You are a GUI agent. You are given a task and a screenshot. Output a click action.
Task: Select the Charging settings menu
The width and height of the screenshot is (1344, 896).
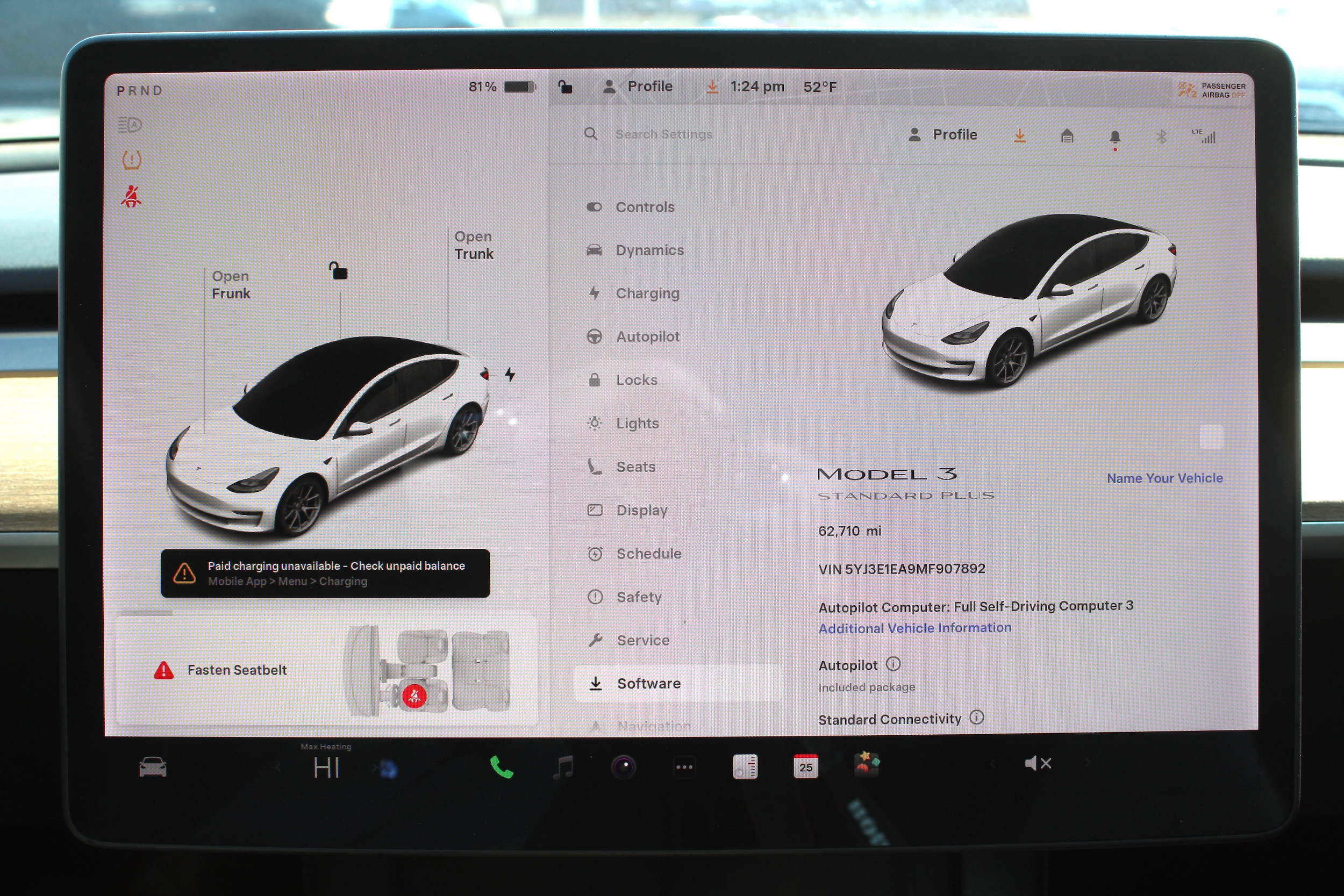tap(647, 293)
